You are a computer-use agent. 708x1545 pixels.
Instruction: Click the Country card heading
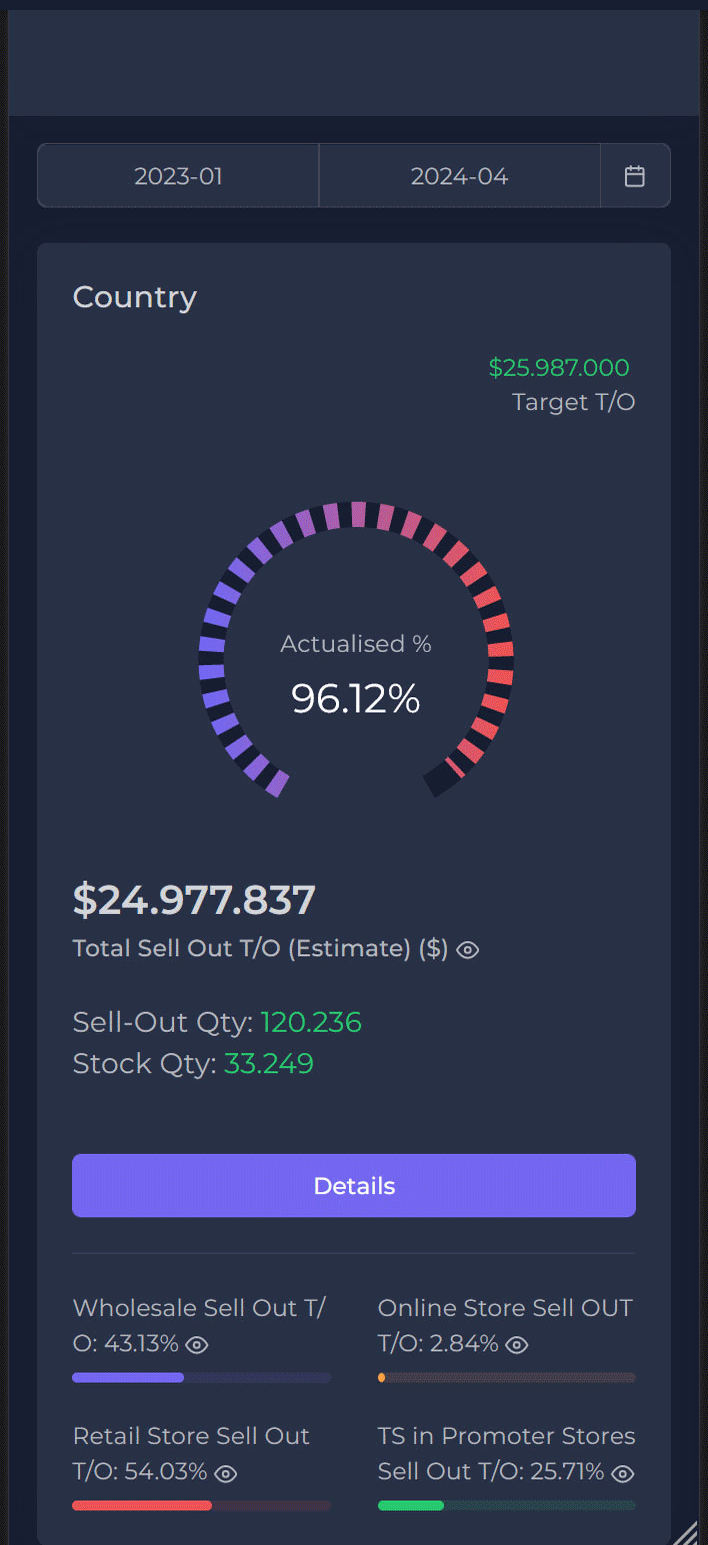[135, 297]
